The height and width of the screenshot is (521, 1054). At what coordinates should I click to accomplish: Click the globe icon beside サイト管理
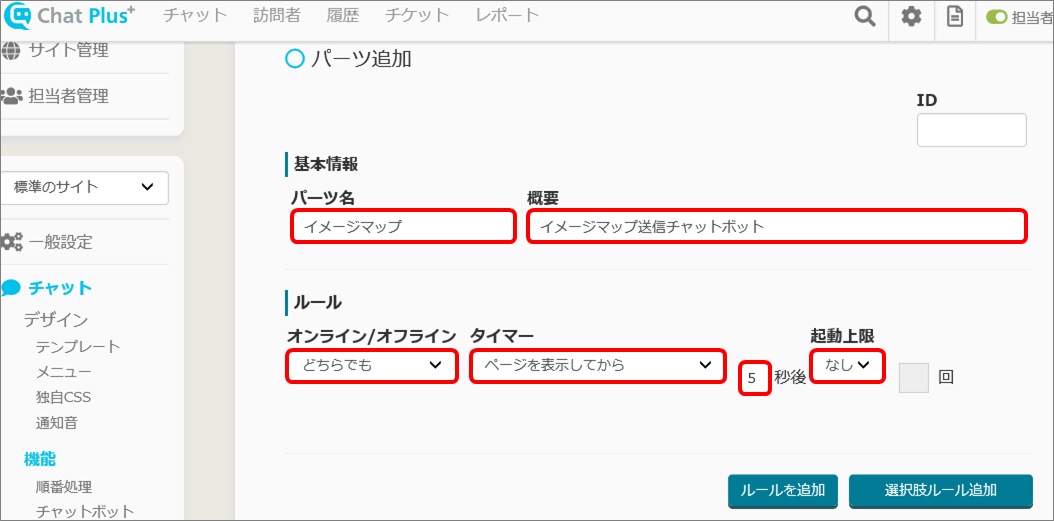(x=11, y=50)
